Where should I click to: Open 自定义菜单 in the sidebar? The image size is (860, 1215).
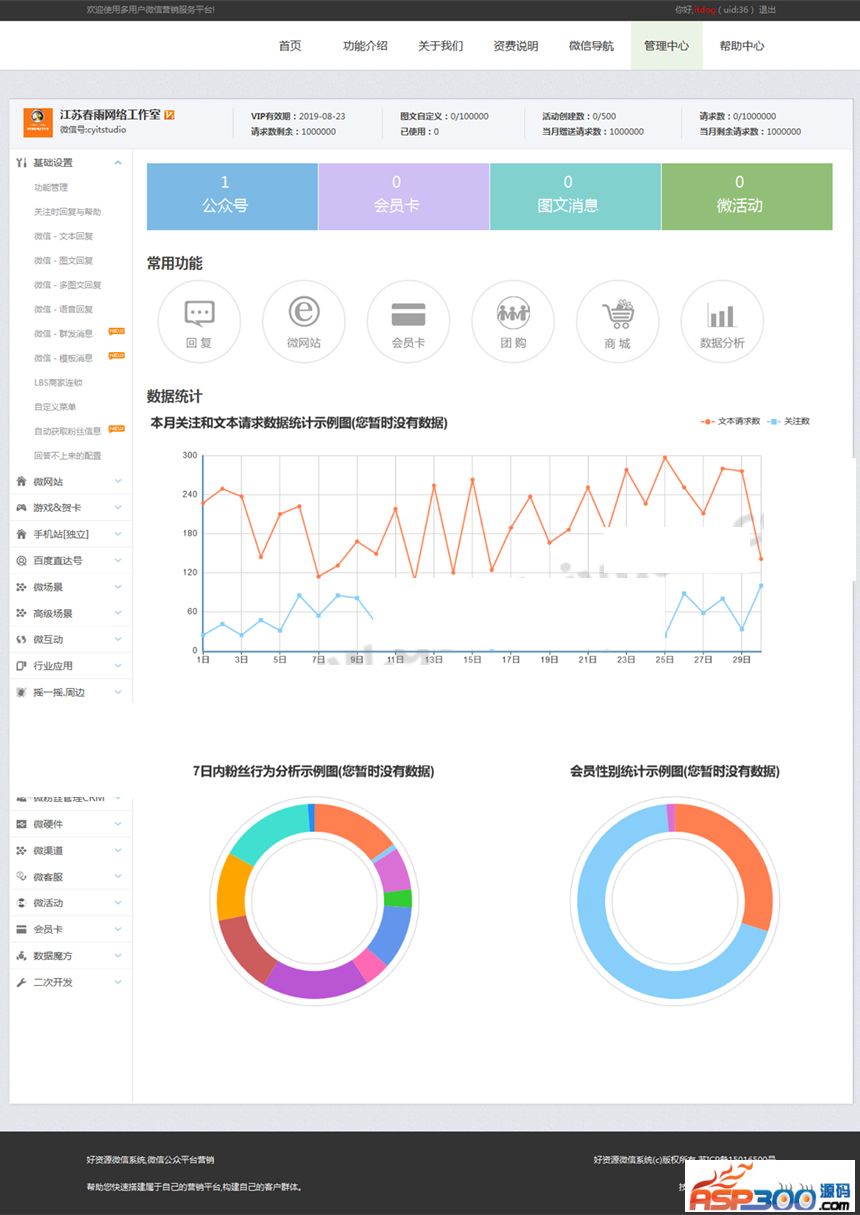tap(55, 407)
